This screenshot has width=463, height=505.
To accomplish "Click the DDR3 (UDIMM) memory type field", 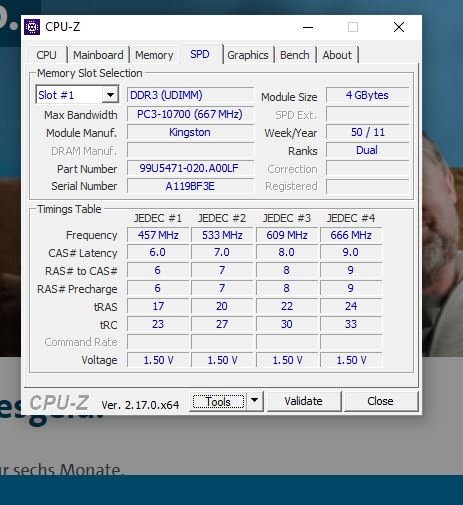I will tap(190, 95).
